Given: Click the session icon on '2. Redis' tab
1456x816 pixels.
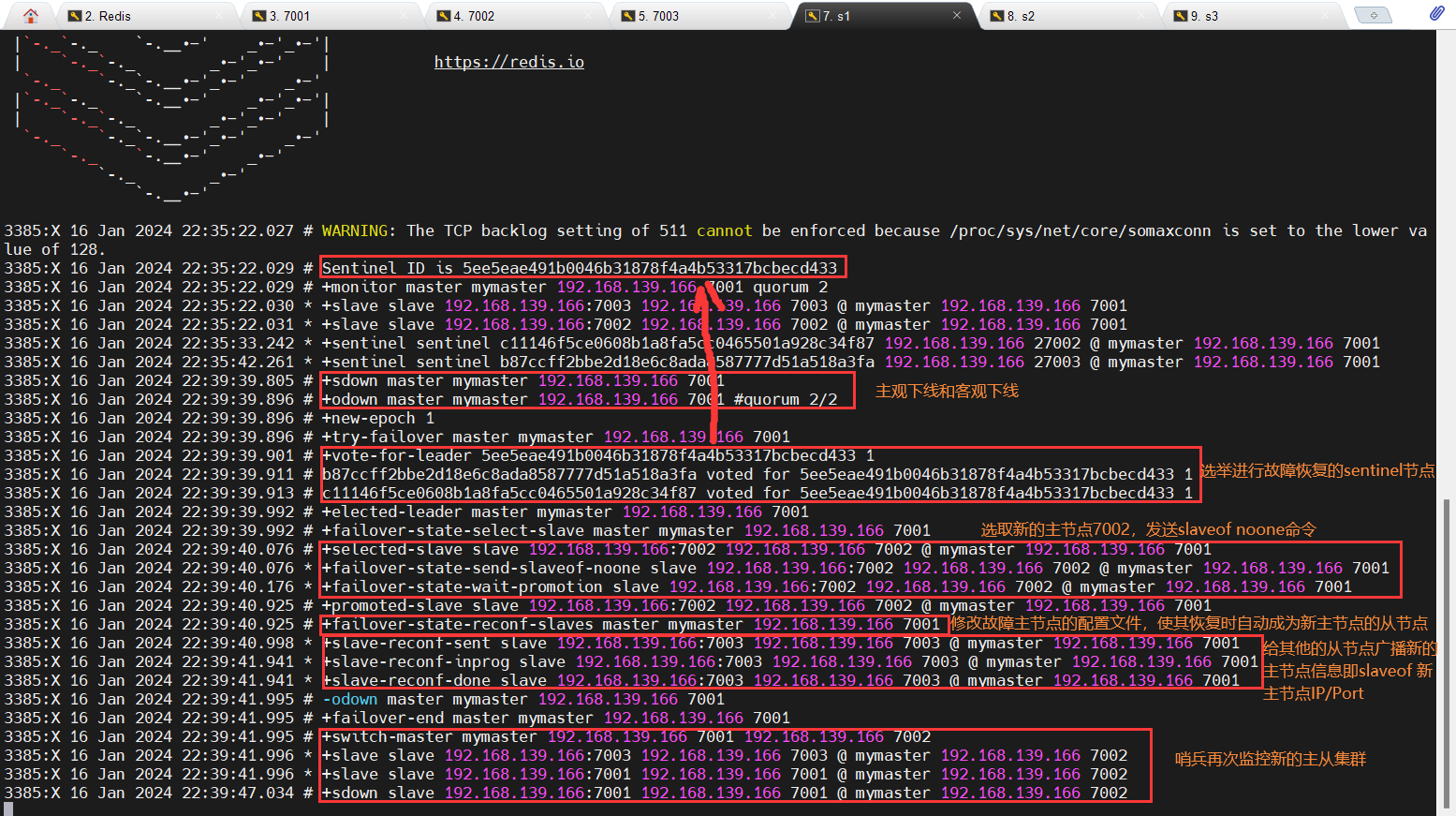Looking at the screenshot, I should pos(75,16).
